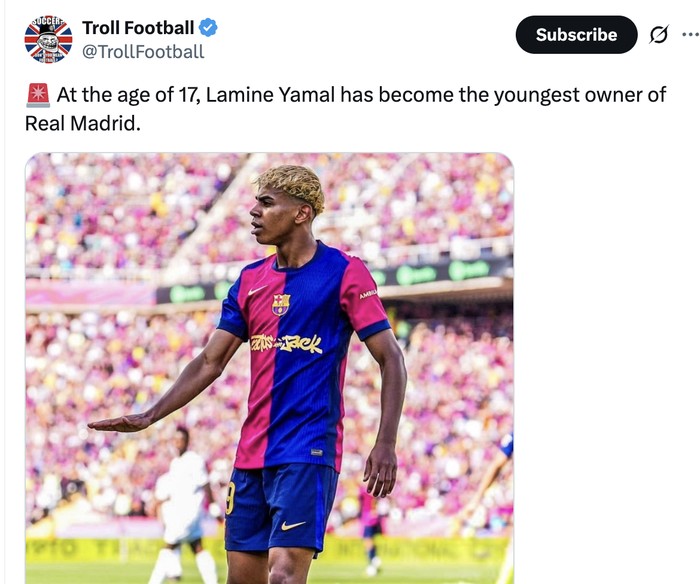Open the tweet's stadium photo

click(269, 368)
